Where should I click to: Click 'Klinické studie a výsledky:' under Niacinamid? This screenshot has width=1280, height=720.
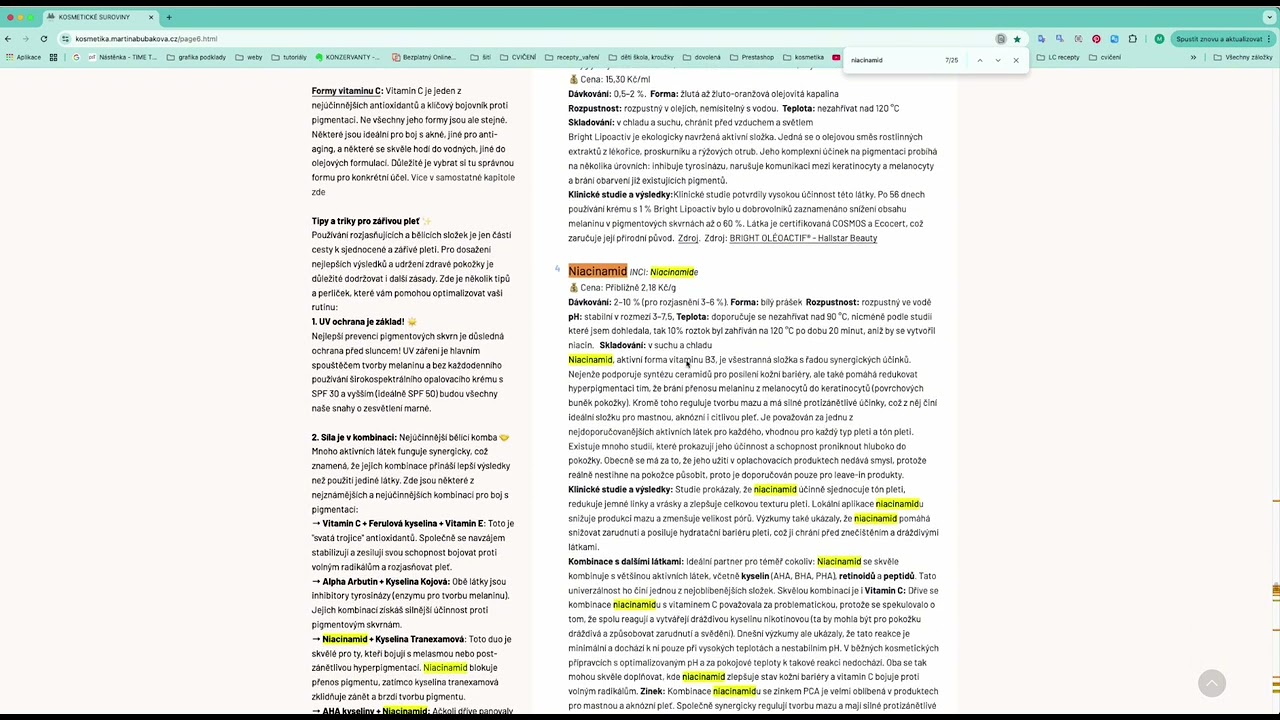(620, 490)
